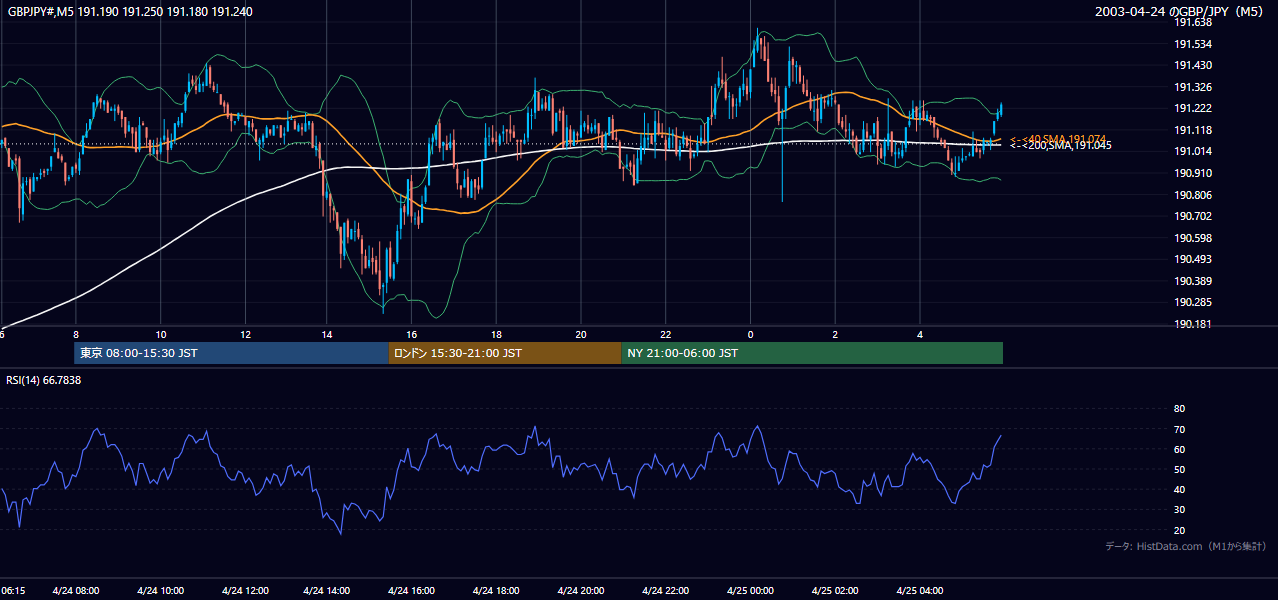
Task: Click the 4/25 02:00 time axis label
Action: (835, 591)
